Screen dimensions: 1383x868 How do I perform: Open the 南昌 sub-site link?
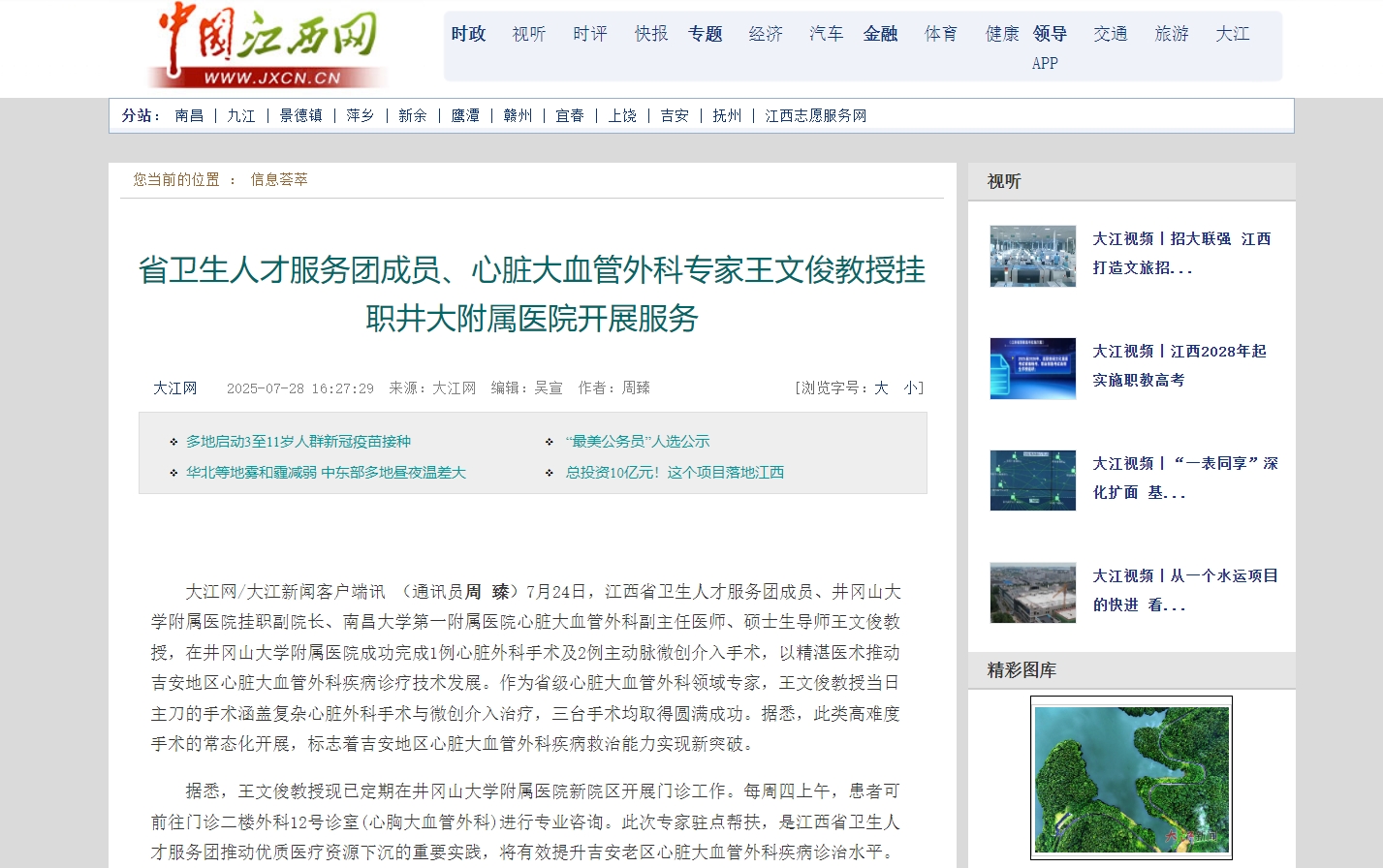[189, 115]
